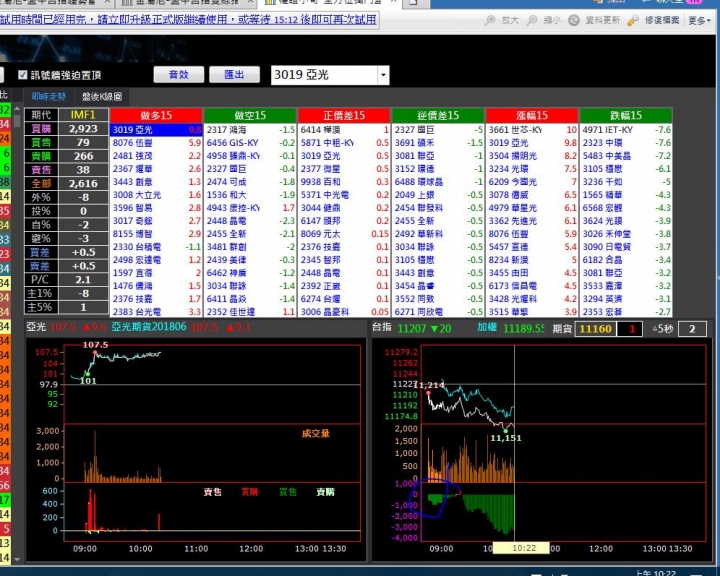Select 3008 大立光 in 做多15 list

tap(156, 195)
